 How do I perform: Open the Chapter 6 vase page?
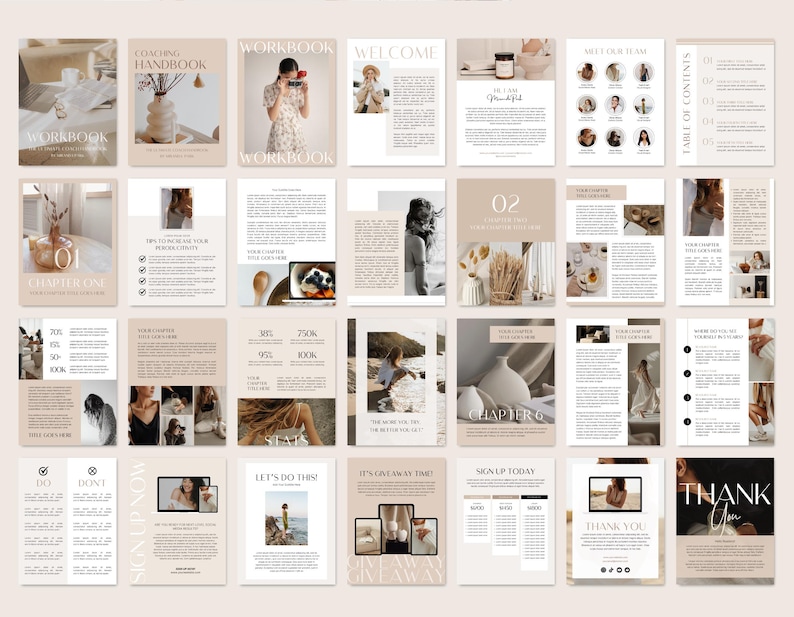coord(506,382)
